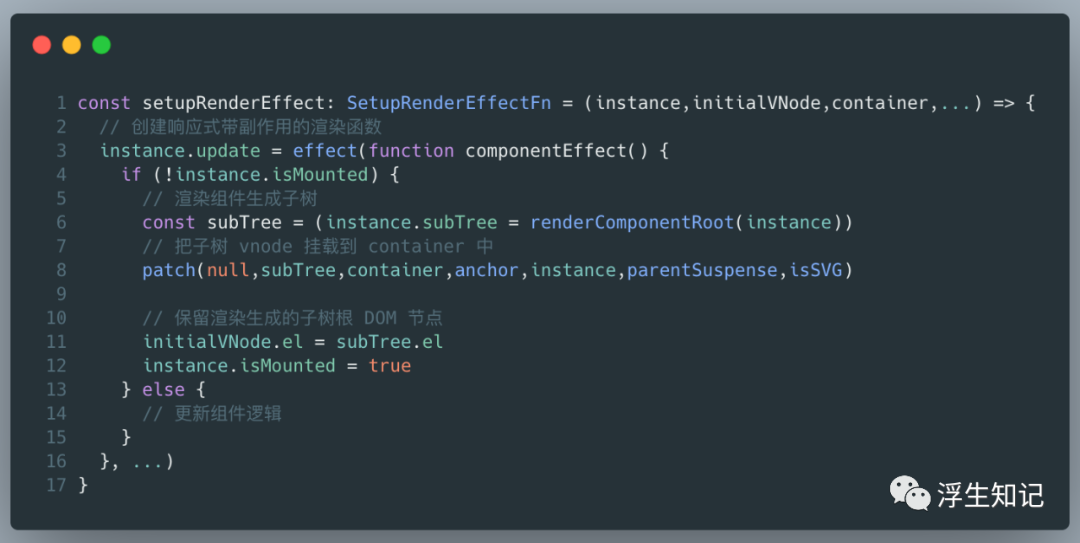Click the parentSuspense argument
1080x543 pixels.
700,270
